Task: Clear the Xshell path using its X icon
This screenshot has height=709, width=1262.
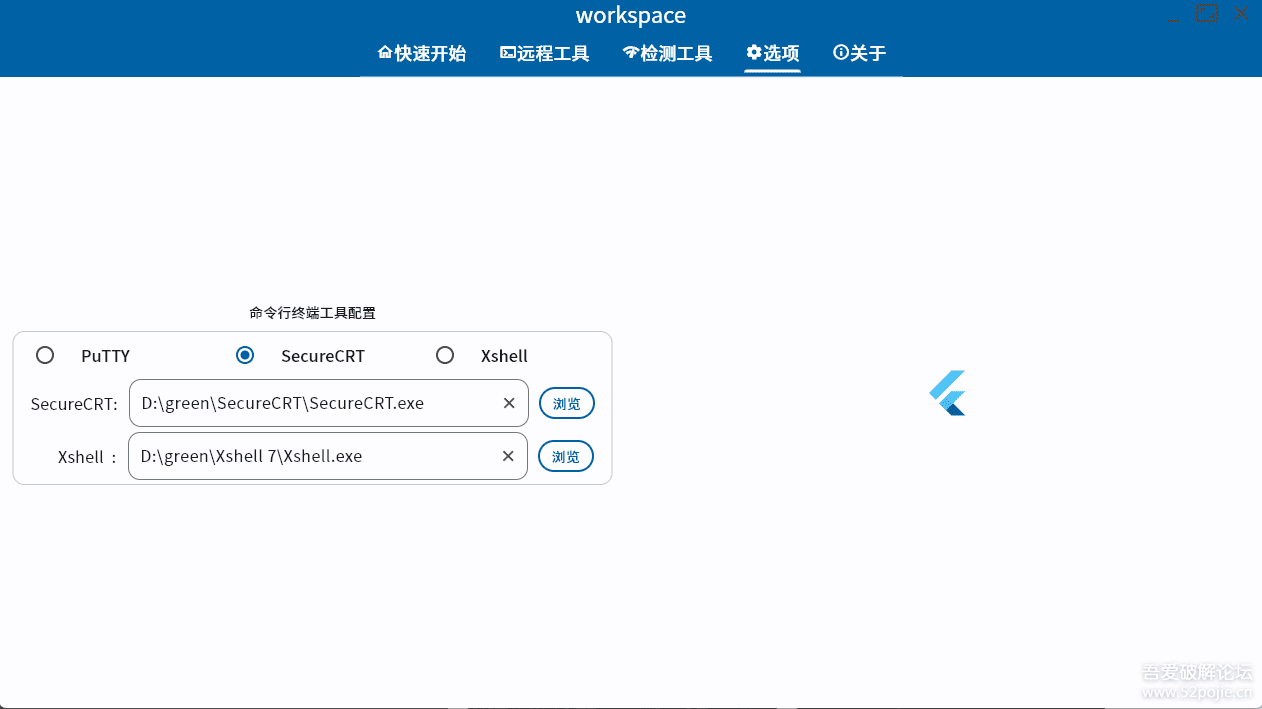Action: click(508, 456)
